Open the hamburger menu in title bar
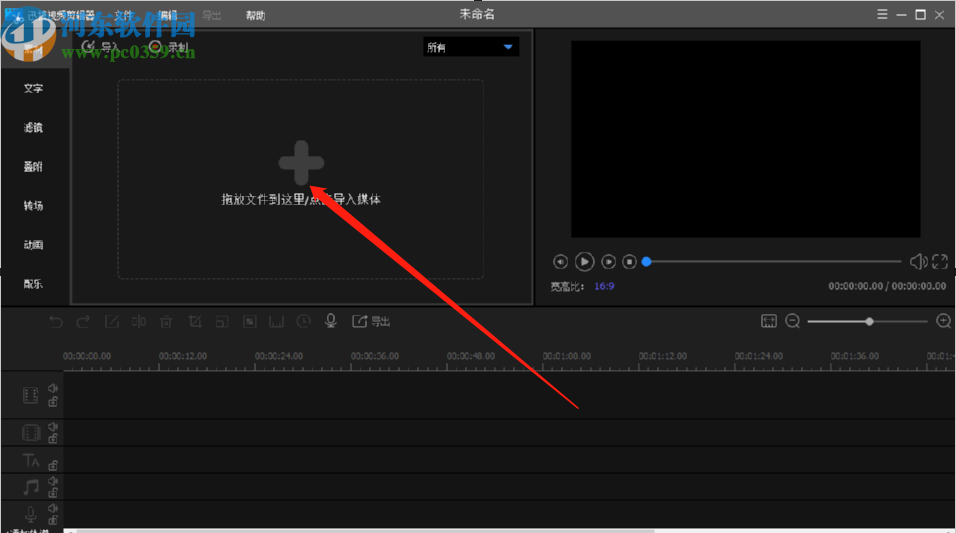The image size is (956, 533). pos(882,14)
